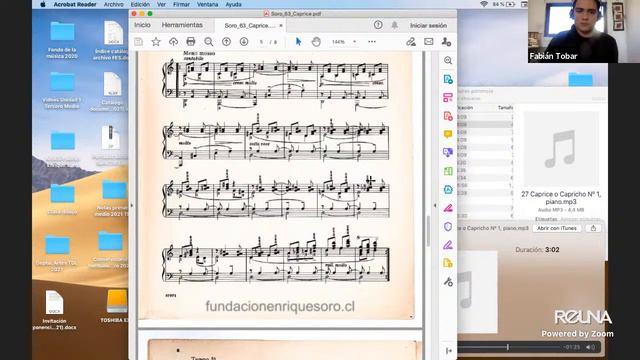Click the Wi-Fi status icon in menu bar
640x360 pixels.
point(484,4)
